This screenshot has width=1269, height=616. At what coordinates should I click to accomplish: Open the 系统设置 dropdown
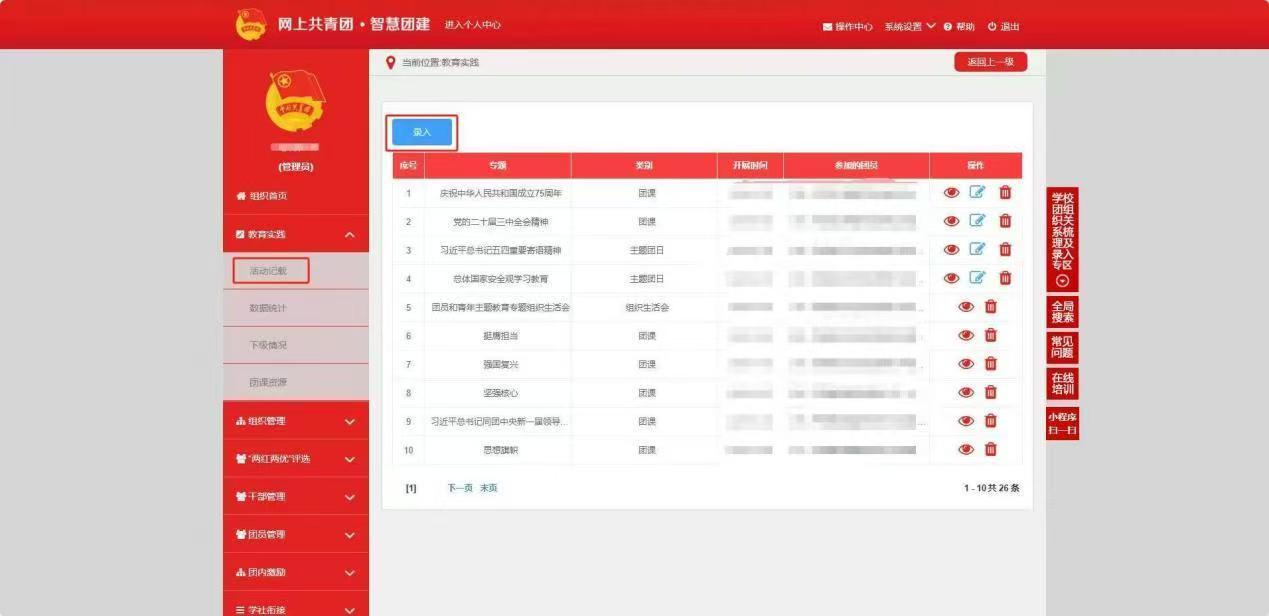pyautogui.click(x=909, y=26)
